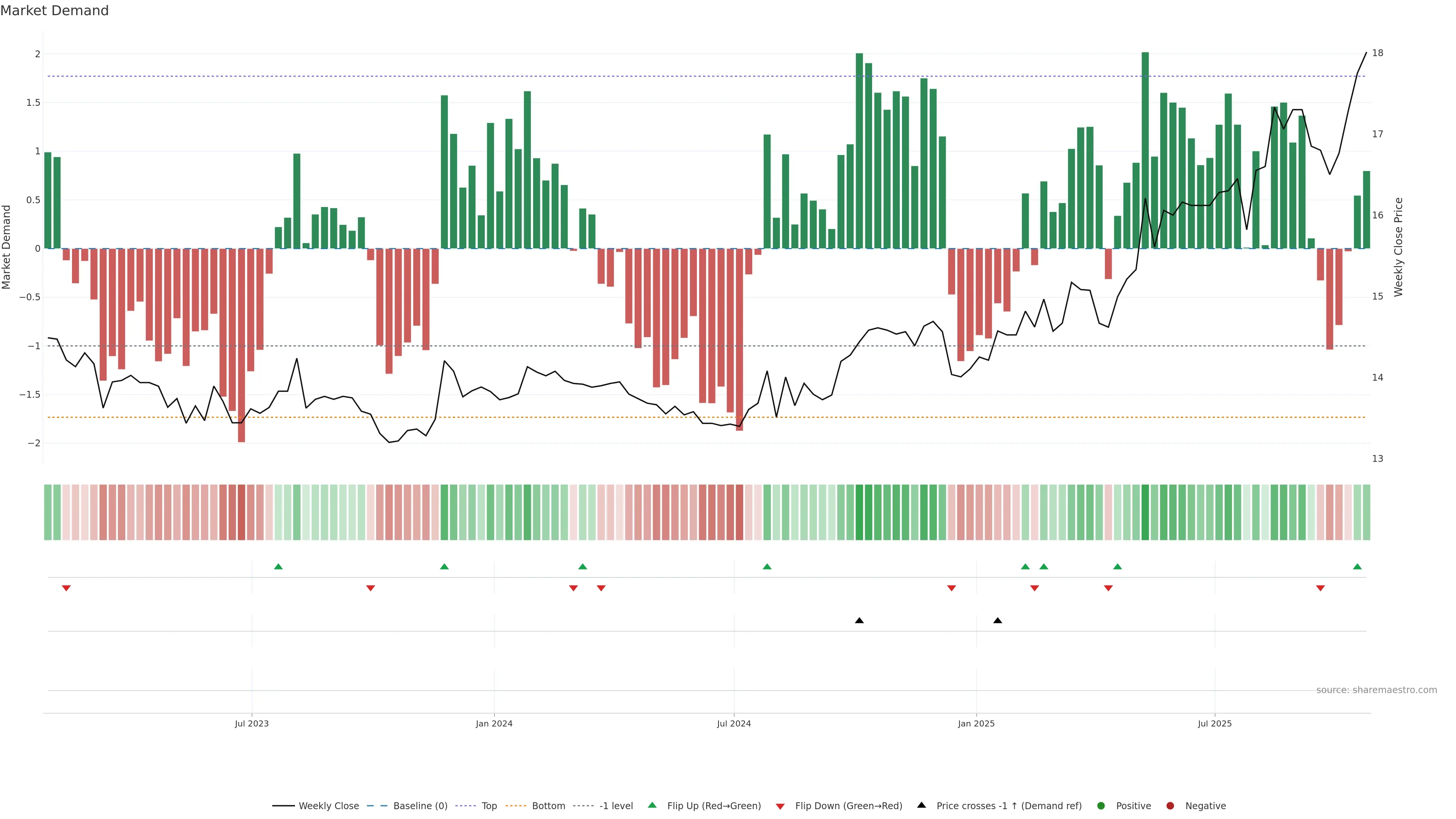Click the first black price-cross triangle marker
This screenshot has height=819, width=1456.
pyautogui.click(x=859, y=621)
